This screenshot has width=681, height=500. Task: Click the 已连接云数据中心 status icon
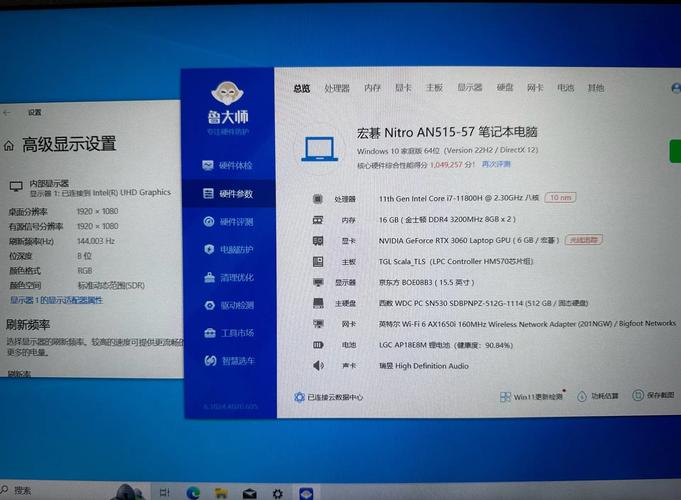[299, 397]
